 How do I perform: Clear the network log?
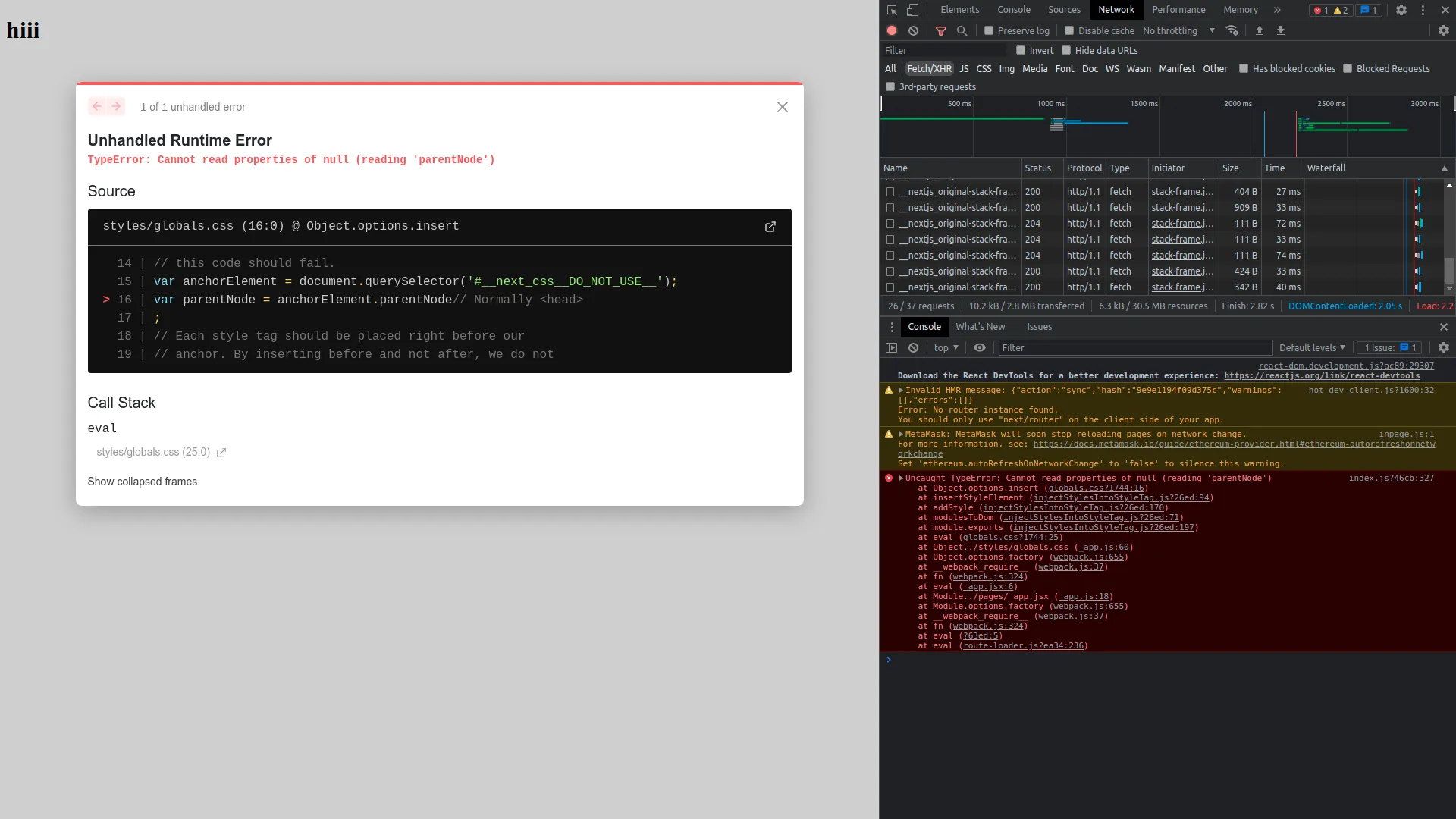(x=913, y=30)
